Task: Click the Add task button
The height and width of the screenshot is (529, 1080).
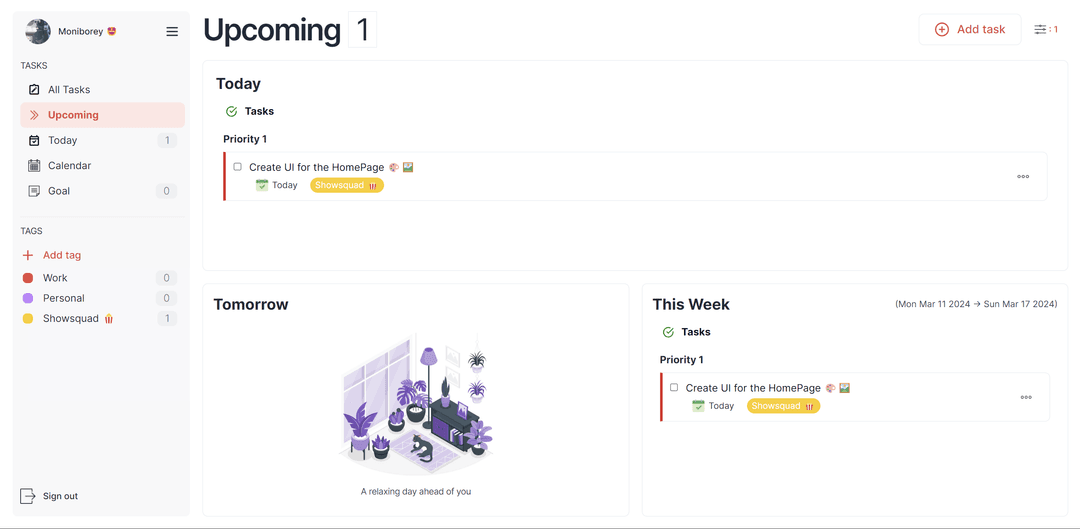Action: [970, 30]
